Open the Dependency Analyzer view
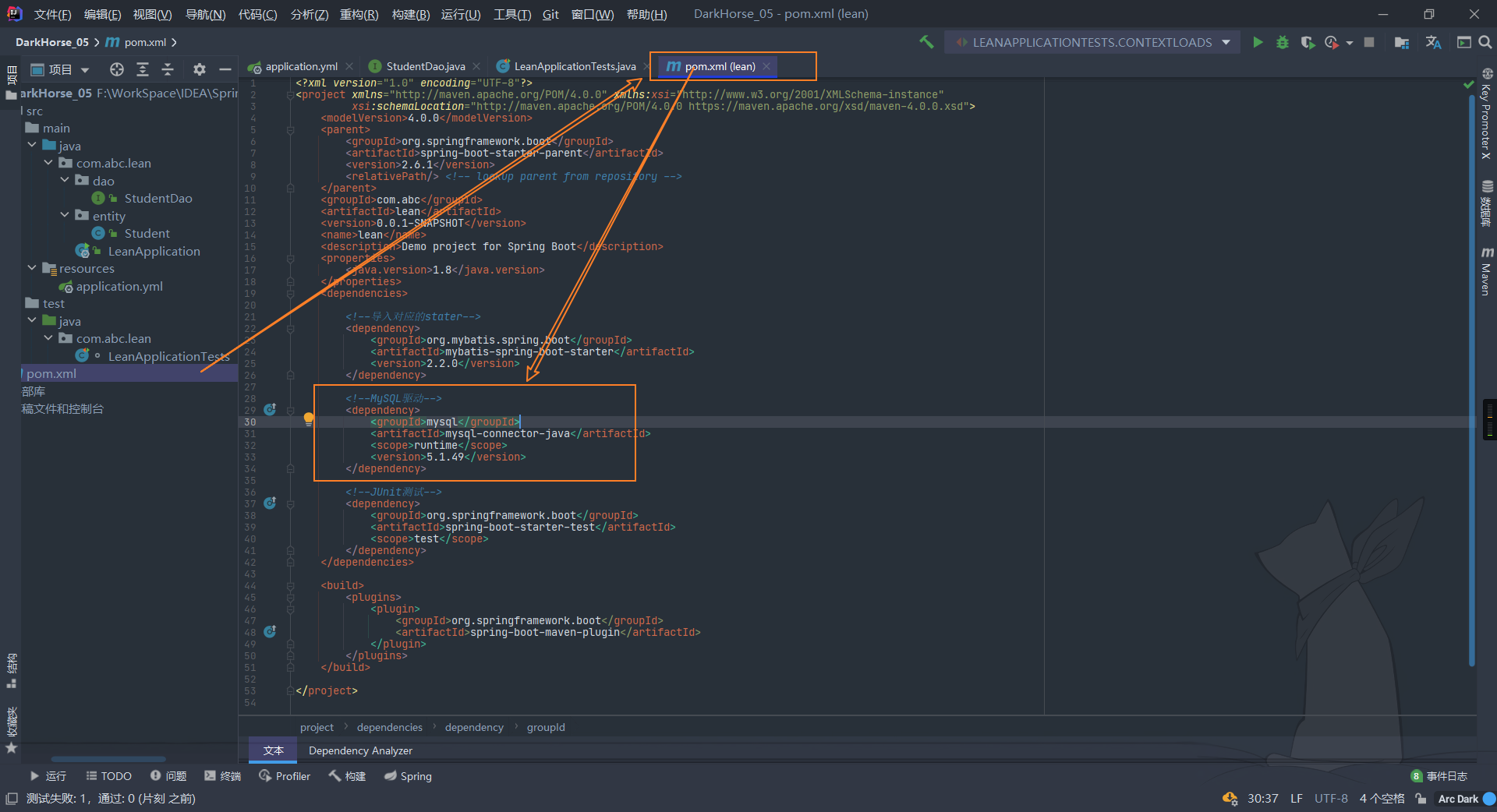 coord(359,750)
